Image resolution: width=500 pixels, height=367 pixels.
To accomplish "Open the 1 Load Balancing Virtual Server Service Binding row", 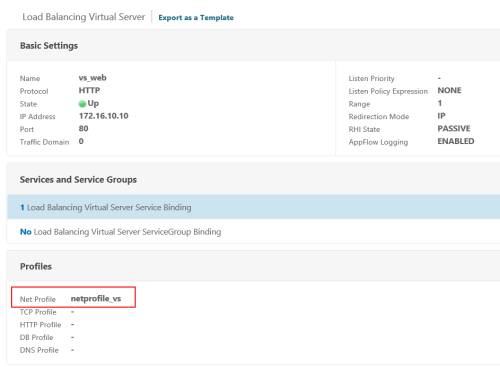I will click(x=253, y=207).
